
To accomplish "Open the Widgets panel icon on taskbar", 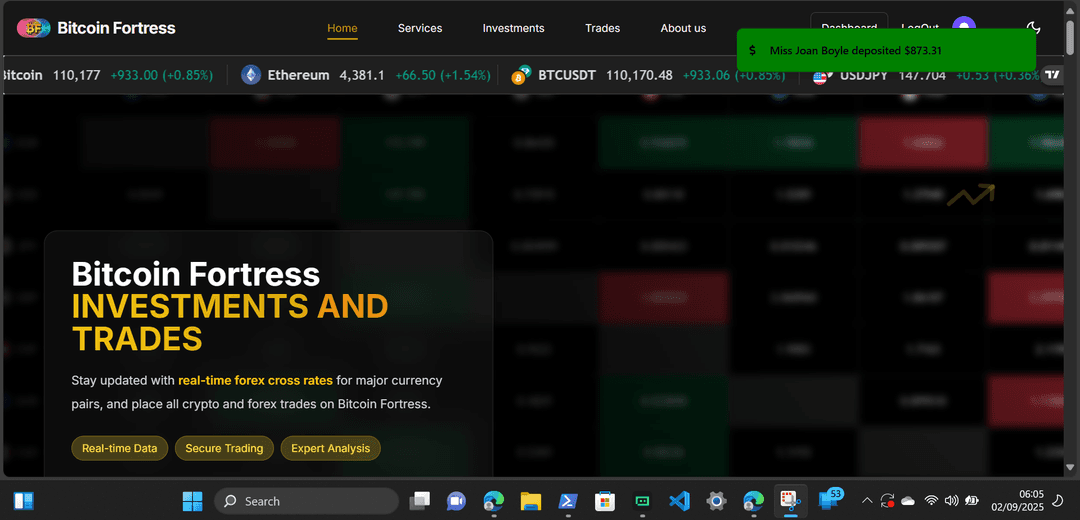I will point(24,501).
